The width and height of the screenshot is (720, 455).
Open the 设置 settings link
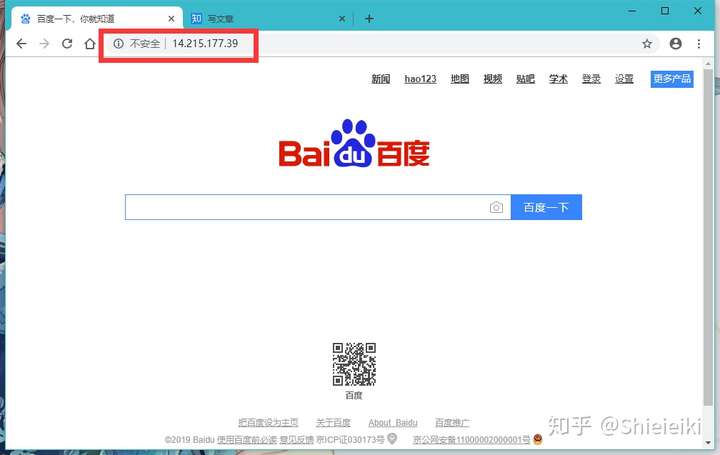coord(624,79)
